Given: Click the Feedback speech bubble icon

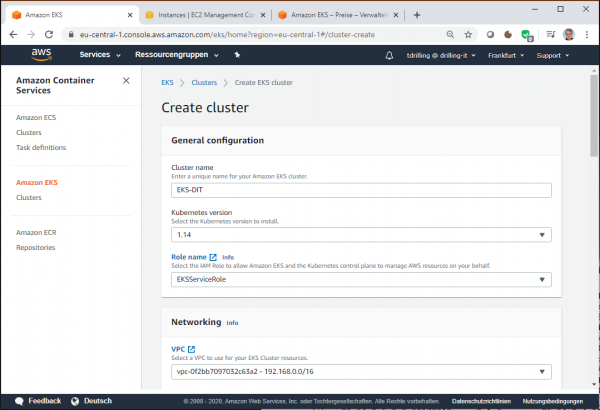Looking at the screenshot, I should click(19, 401).
